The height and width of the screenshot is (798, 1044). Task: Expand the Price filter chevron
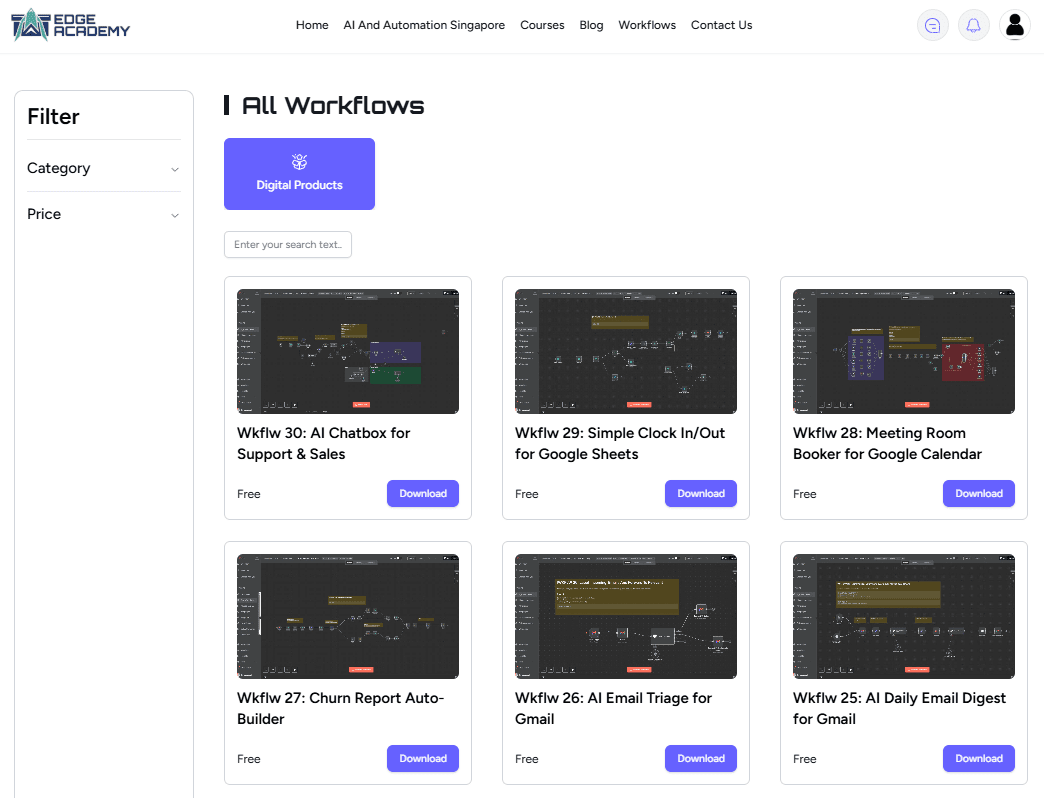tap(175, 215)
